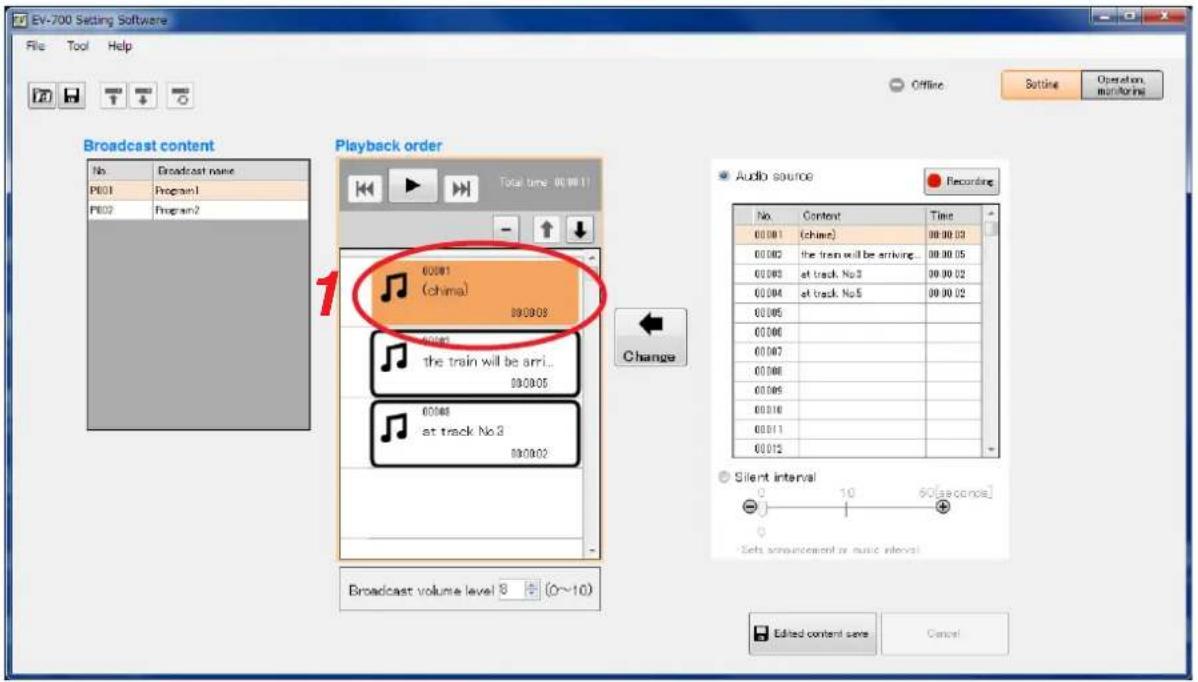Screen dimensions: 1198x682
Task: Click playback order list scroll-down arrow
Action: tap(592, 550)
